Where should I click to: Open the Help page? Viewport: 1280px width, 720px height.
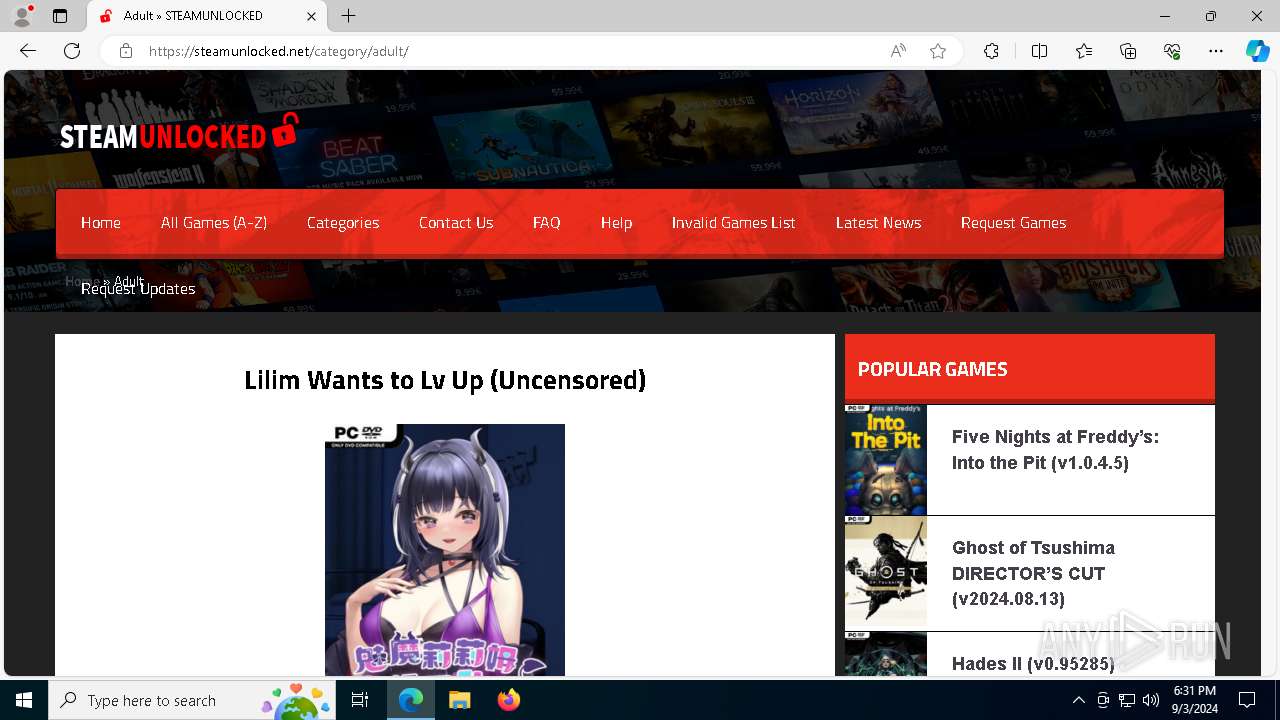pyautogui.click(x=617, y=223)
